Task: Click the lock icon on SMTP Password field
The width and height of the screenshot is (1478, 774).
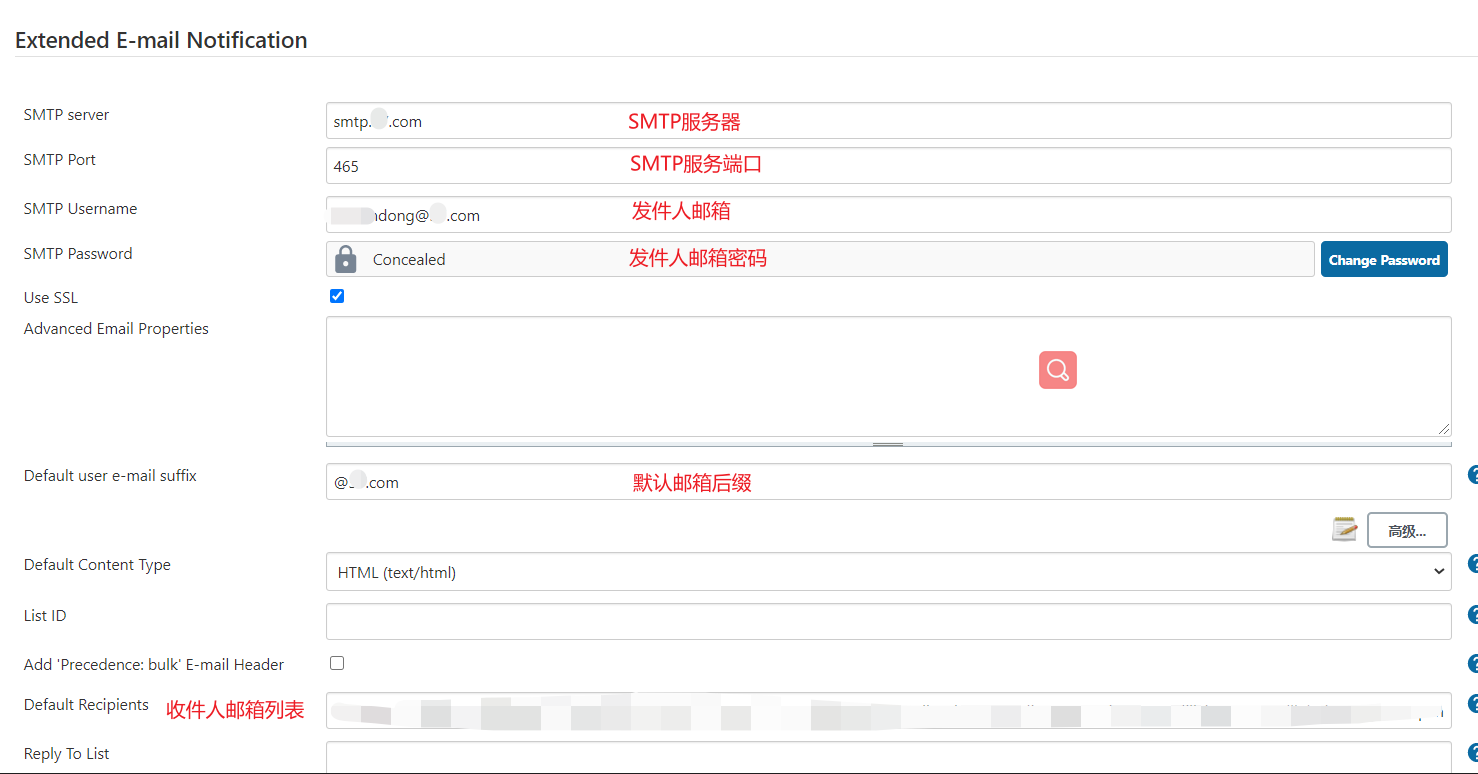Action: (x=346, y=259)
